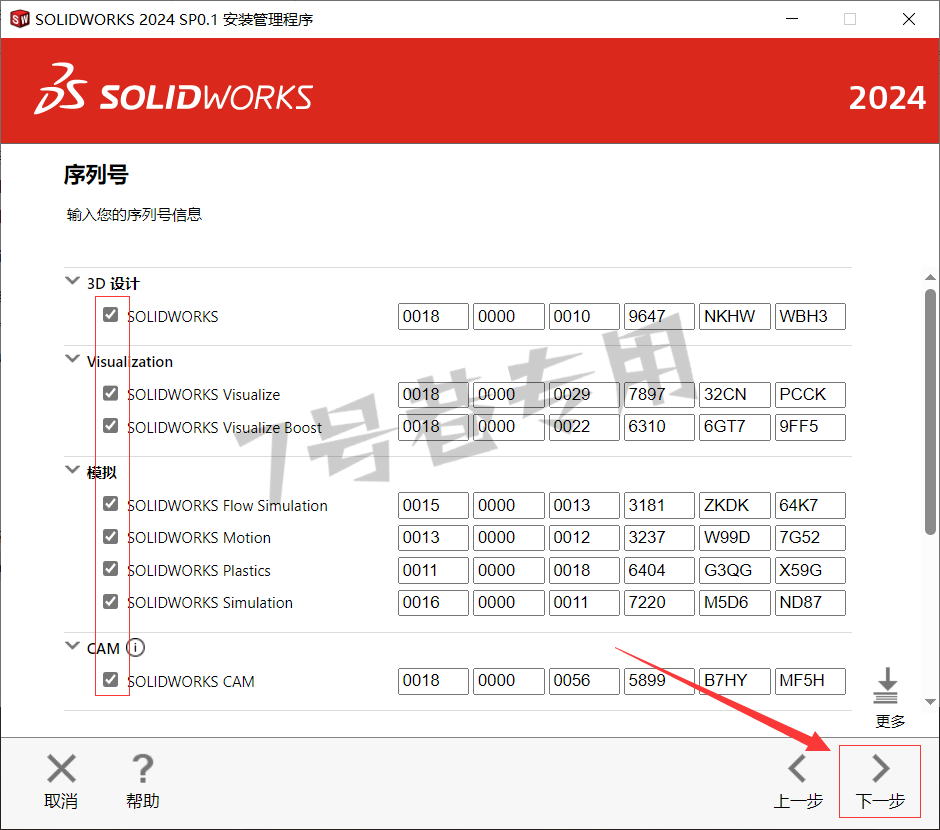The height and width of the screenshot is (830, 940).
Task: Click Visualize Boost serial field 6GT7
Action: coord(734,427)
